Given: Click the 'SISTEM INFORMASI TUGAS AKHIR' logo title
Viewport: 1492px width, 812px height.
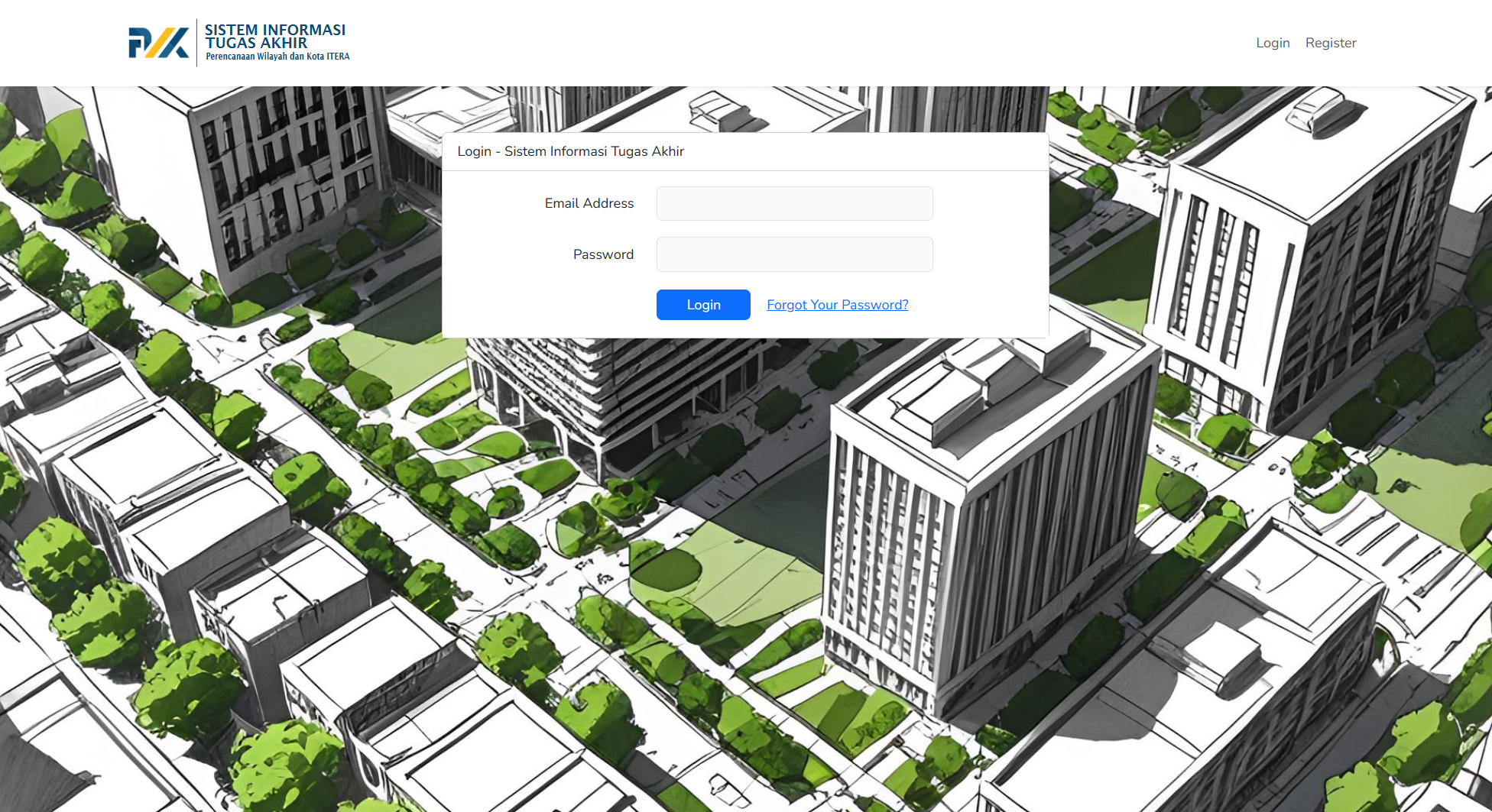Looking at the screenshot, I should (274, 36).
